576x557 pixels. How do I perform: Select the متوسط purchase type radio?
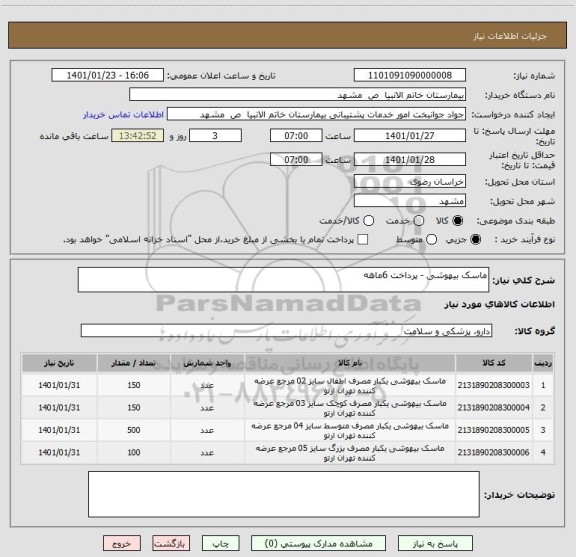(x=431, y=240)
